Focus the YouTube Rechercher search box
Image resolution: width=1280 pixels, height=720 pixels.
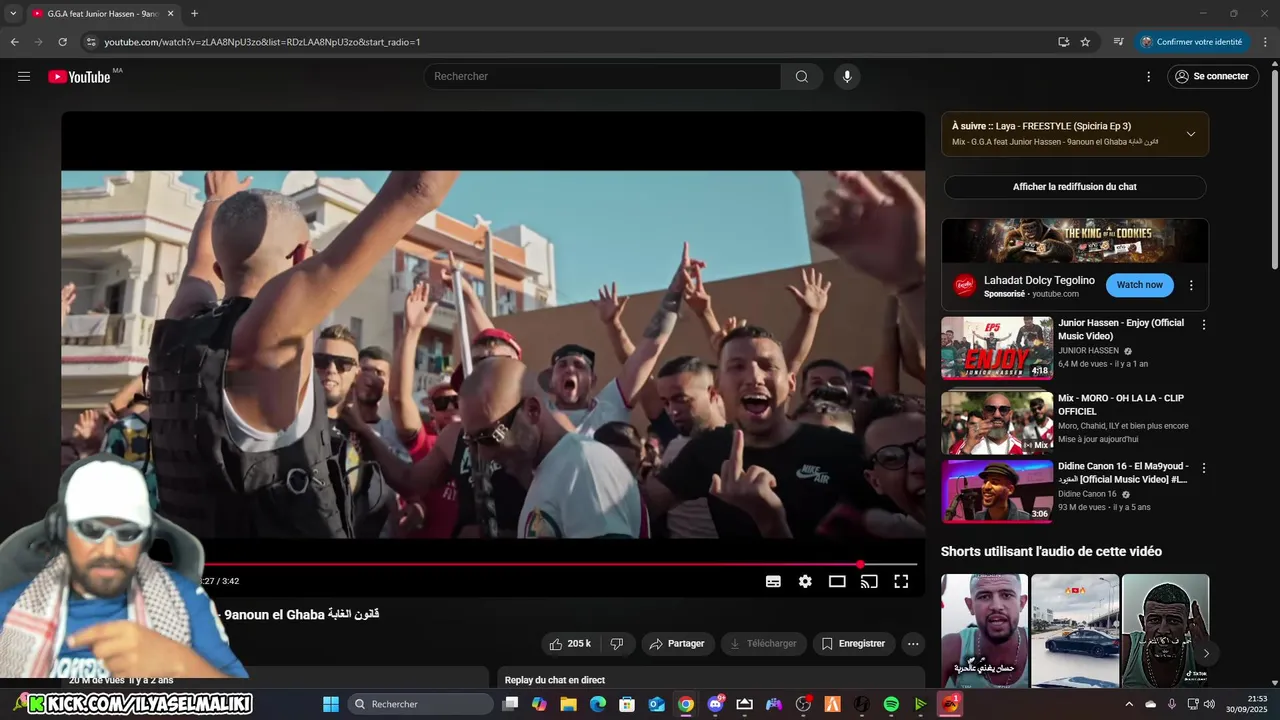point(602,77)
